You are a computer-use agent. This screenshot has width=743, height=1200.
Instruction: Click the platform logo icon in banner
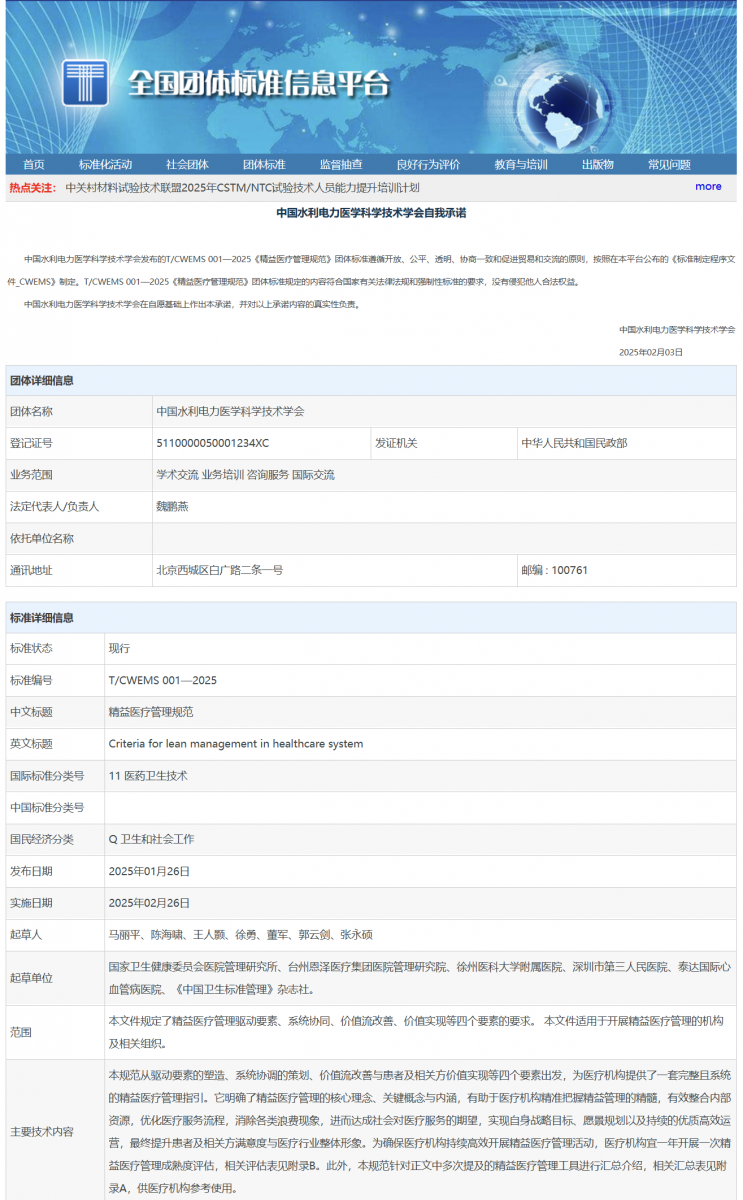pyautogui.click(x=84, y=82)
